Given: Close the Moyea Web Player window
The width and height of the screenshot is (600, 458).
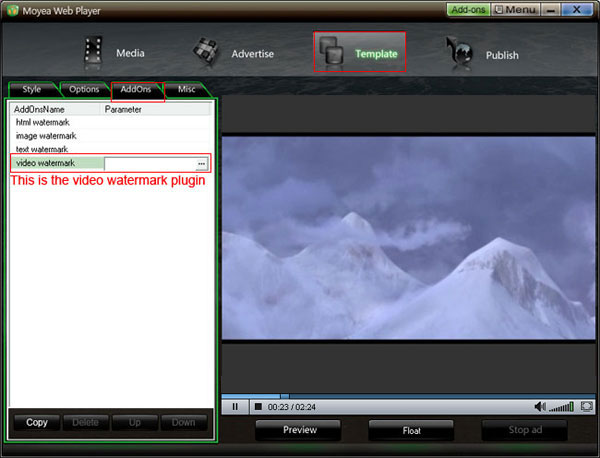Looking at the screenshot, I should click(x=577, y=10).
